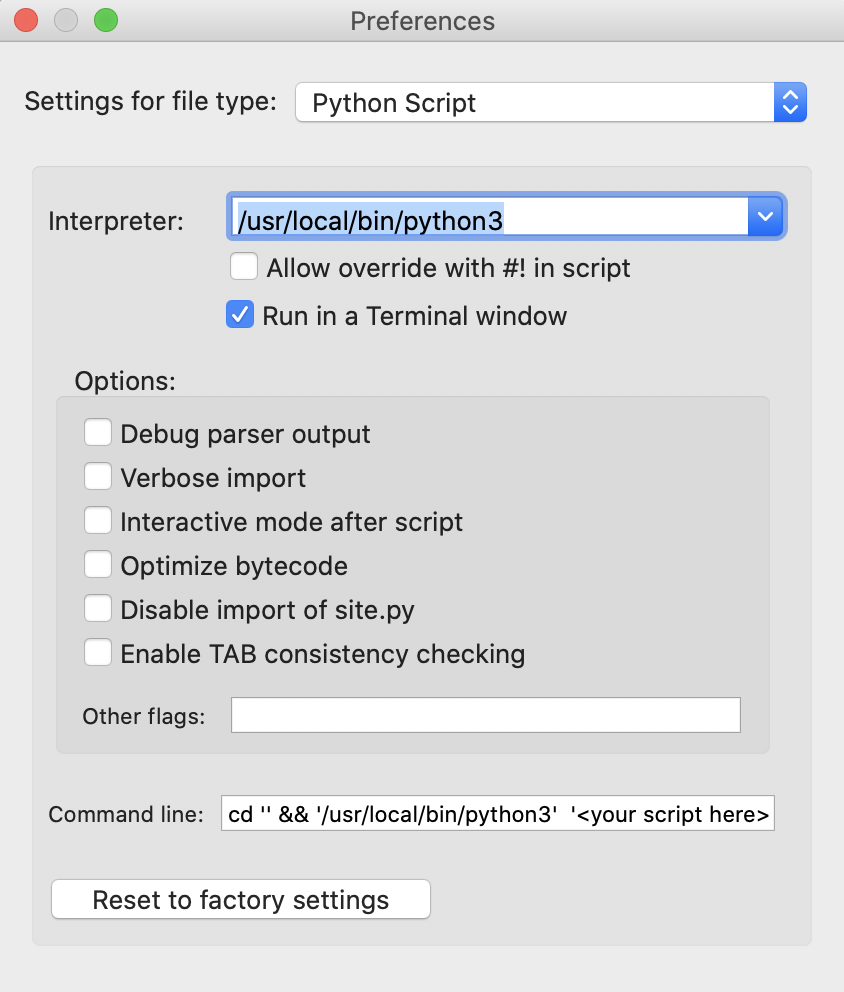Close the Preferences window
The image size is (844, 992).
tap(26, 20)
